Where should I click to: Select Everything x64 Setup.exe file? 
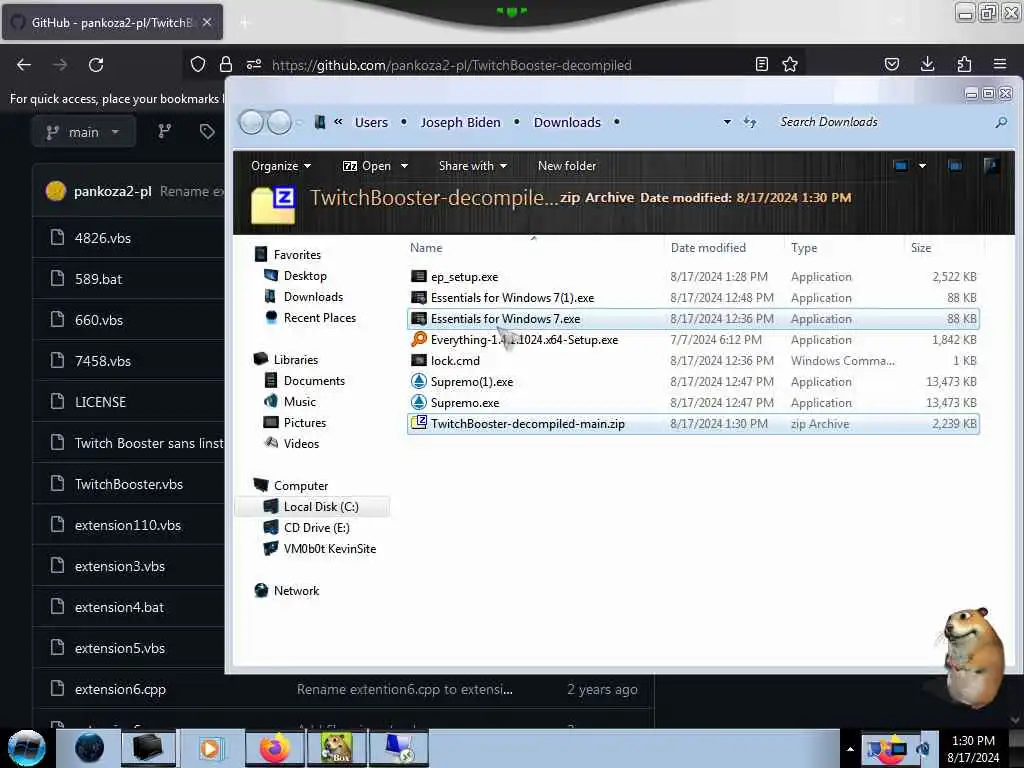(693, 340)
